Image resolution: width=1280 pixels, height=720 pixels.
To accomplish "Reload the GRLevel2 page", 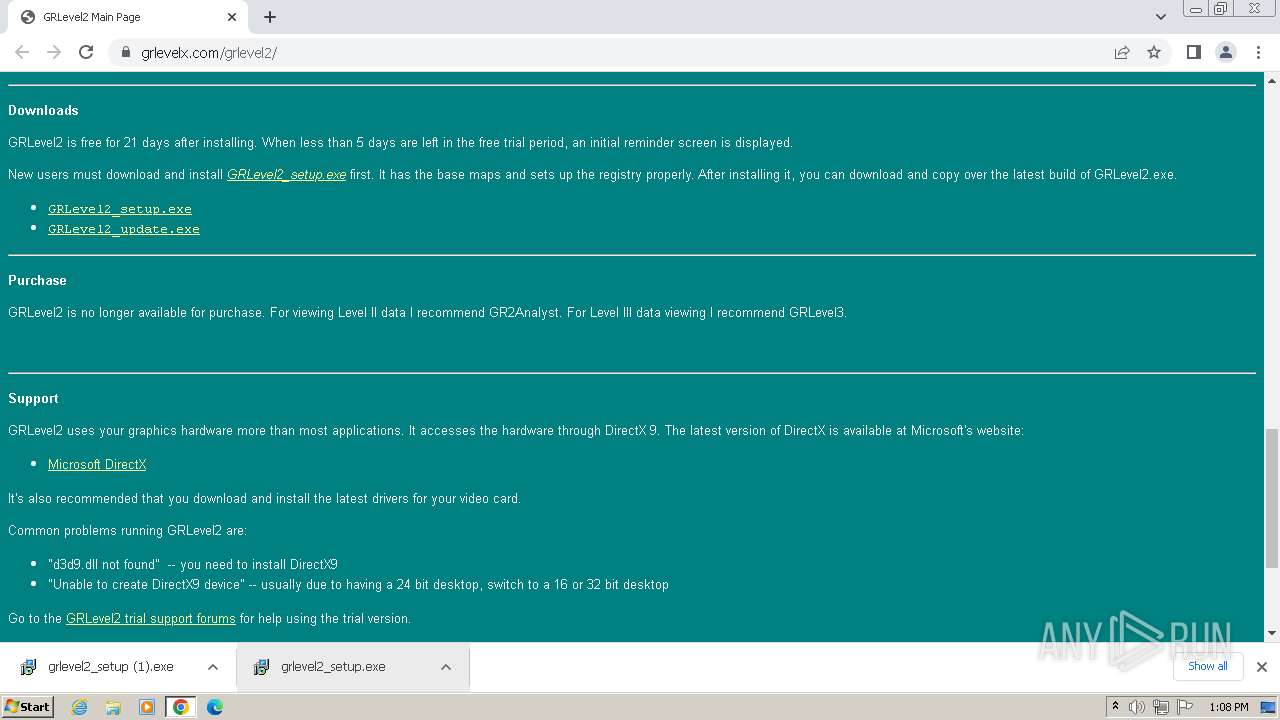I will click(x=86, y=52).
